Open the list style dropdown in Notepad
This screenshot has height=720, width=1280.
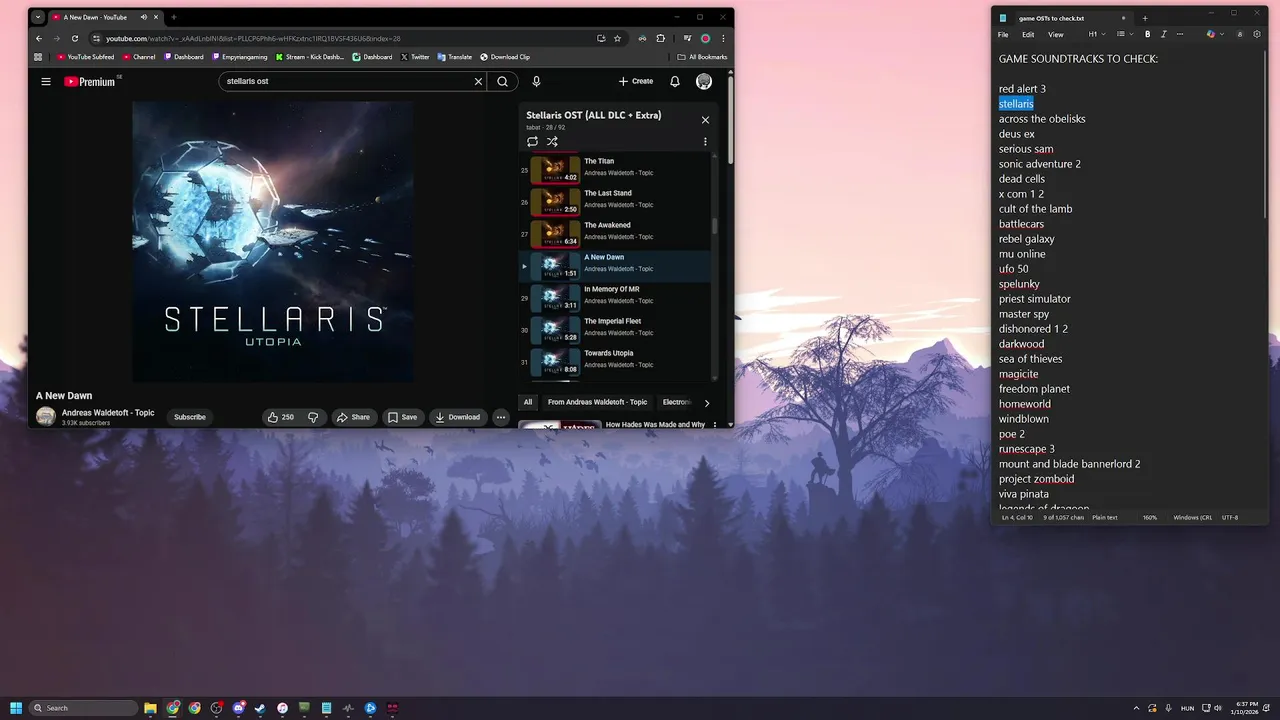pos(1125,34)
